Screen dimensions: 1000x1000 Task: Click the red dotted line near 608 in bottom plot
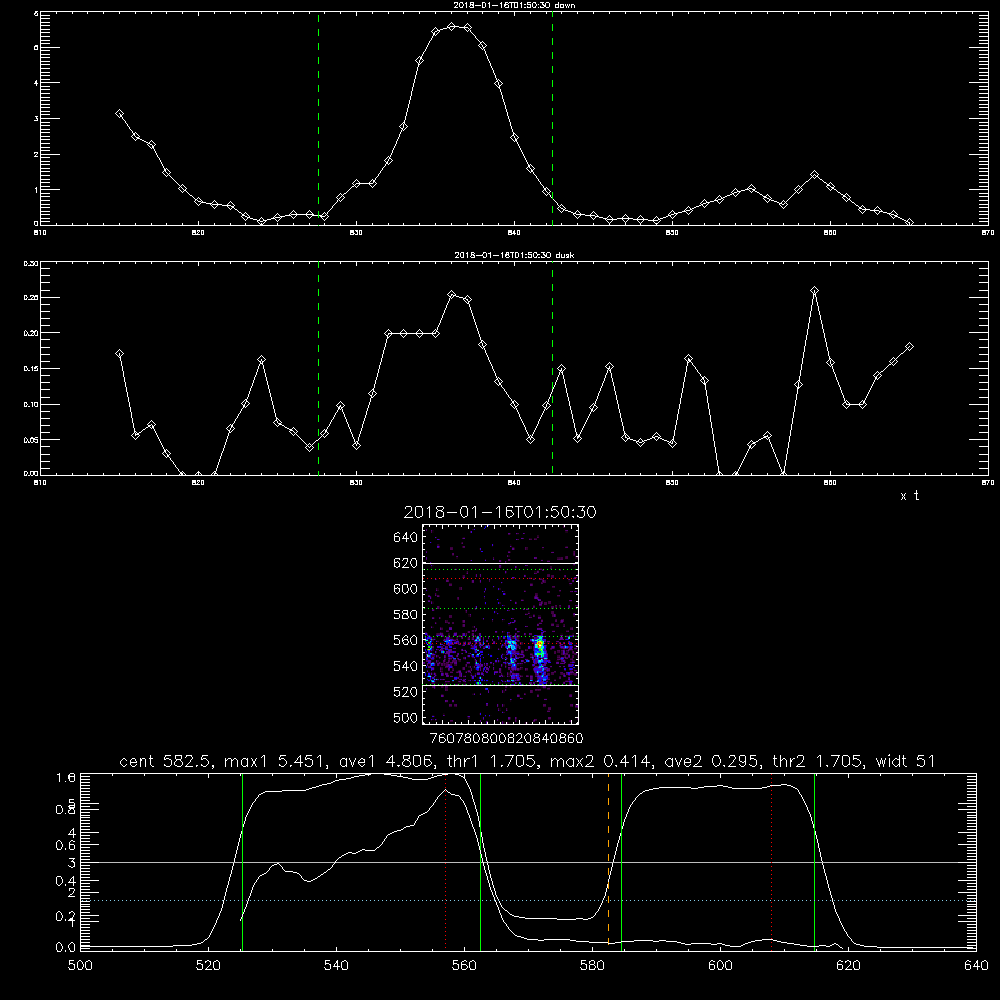coord(772,861)
